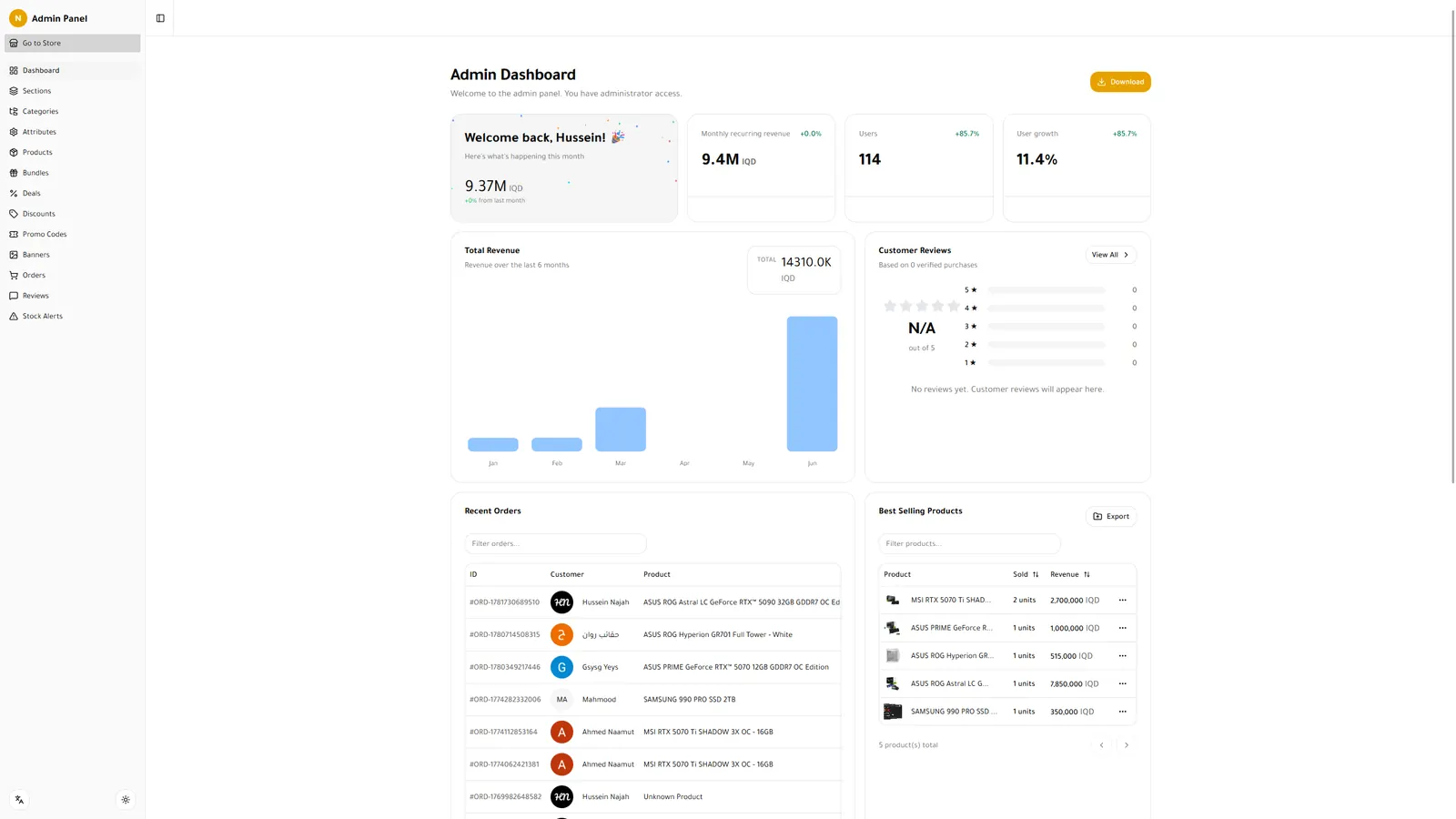Open Bundles in the sidebar
This screenshot has height=819, width=1456.
pos(73,173)
